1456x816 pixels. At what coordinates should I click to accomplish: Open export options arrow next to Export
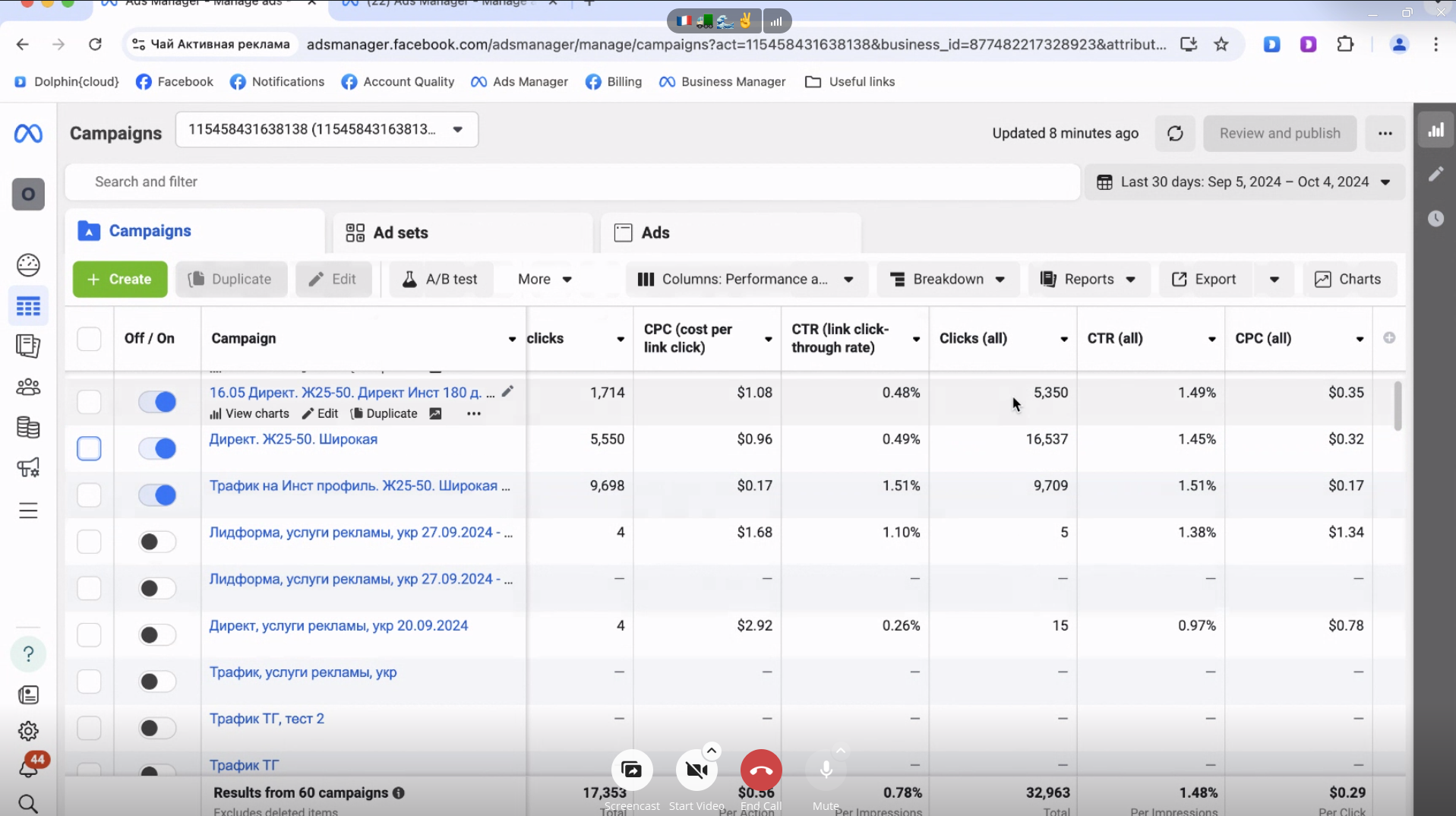click(x=1274, y=280)
